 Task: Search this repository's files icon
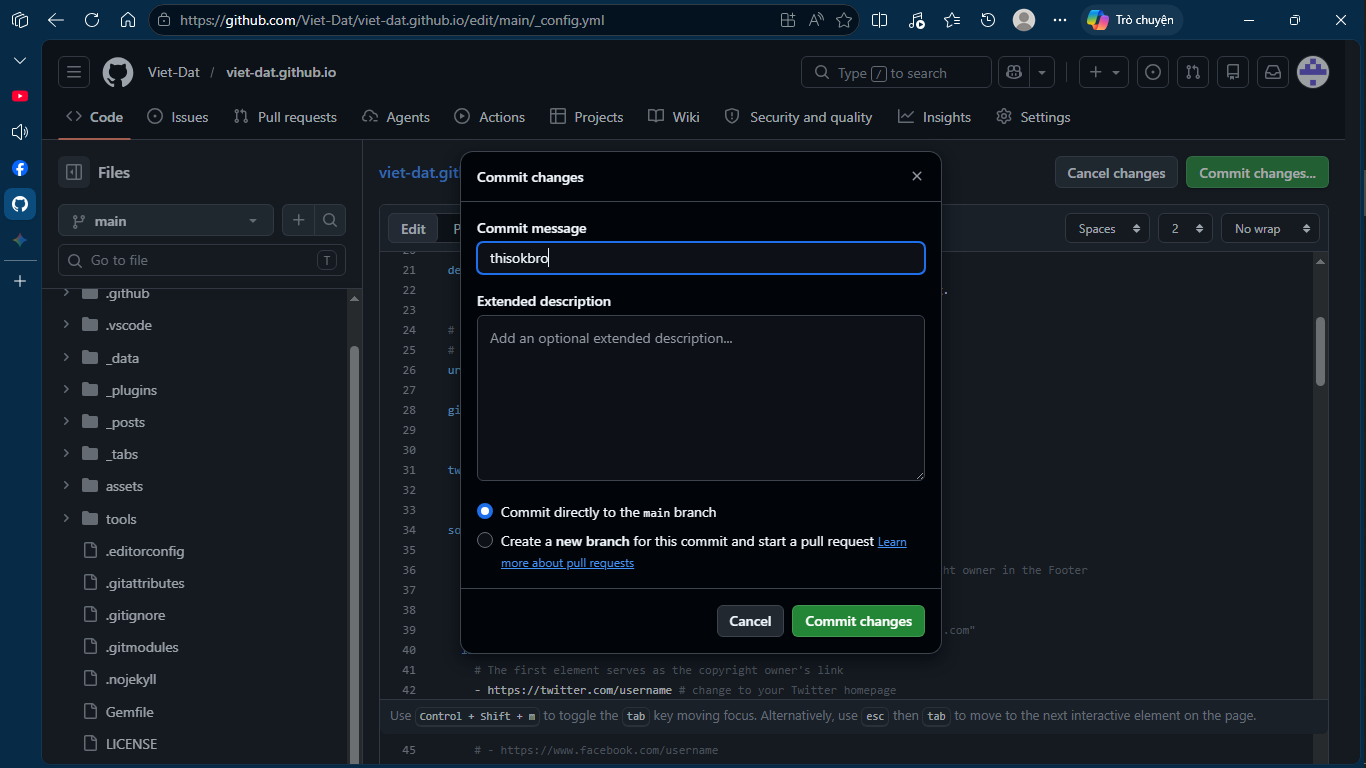point(330,220)
